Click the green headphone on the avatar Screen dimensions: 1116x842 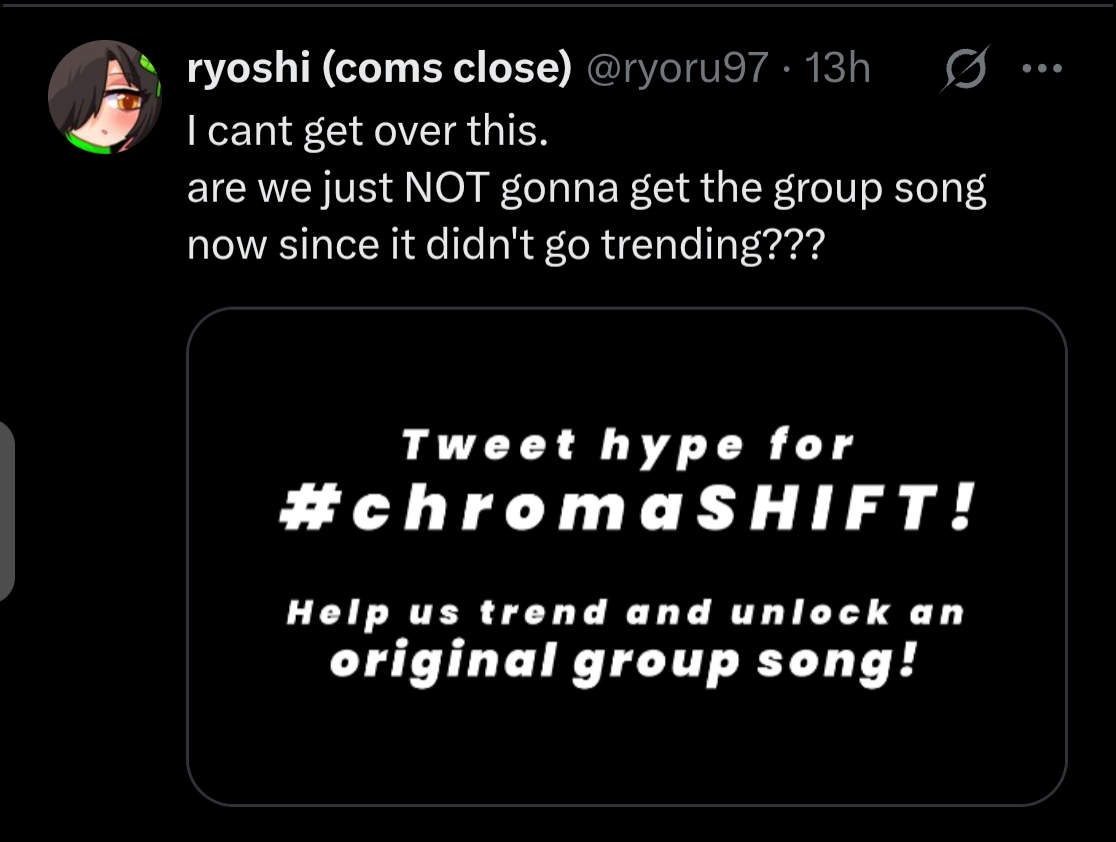click(149, 68)
